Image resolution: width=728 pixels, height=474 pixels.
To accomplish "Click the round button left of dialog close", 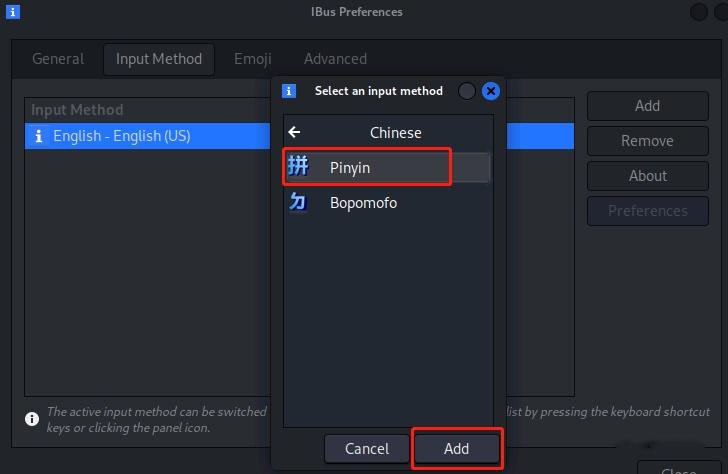I will coord(467,91).
